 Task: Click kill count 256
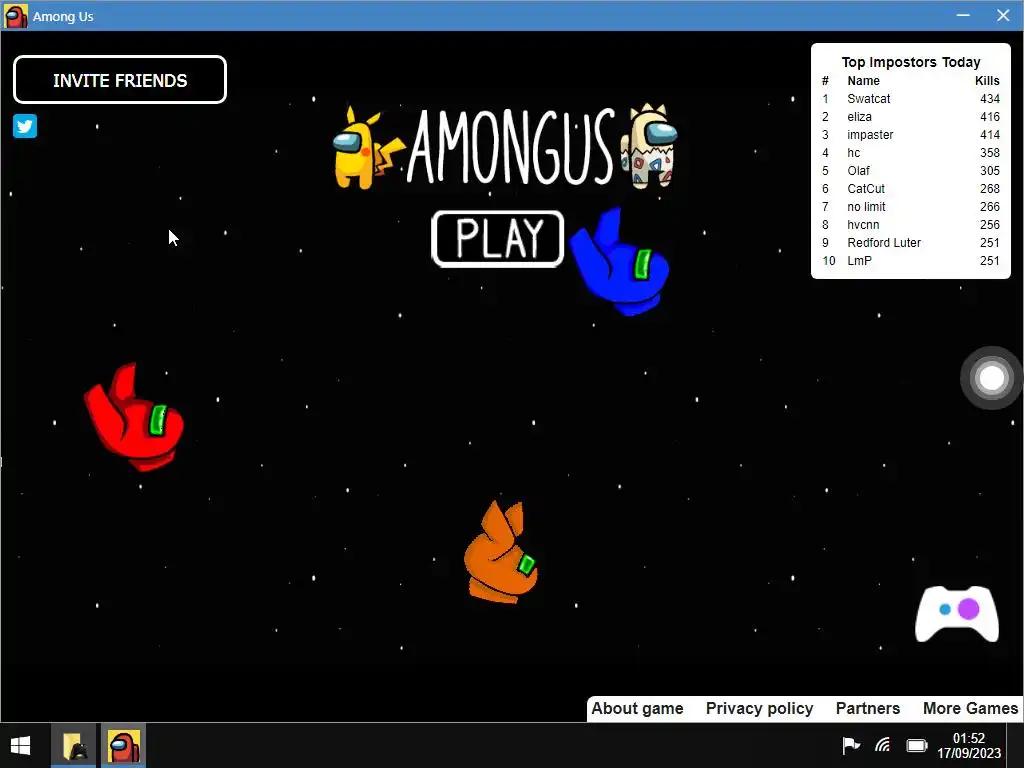[x=989, y=225]
